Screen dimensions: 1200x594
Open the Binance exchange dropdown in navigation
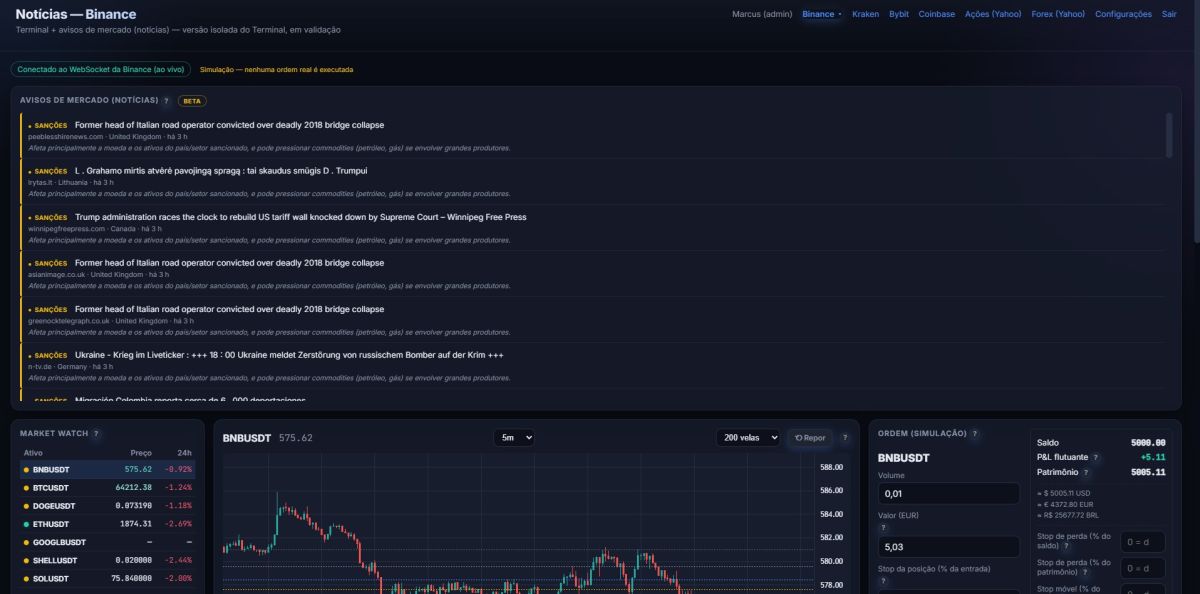pyautogui.click(x=822, y=14)
